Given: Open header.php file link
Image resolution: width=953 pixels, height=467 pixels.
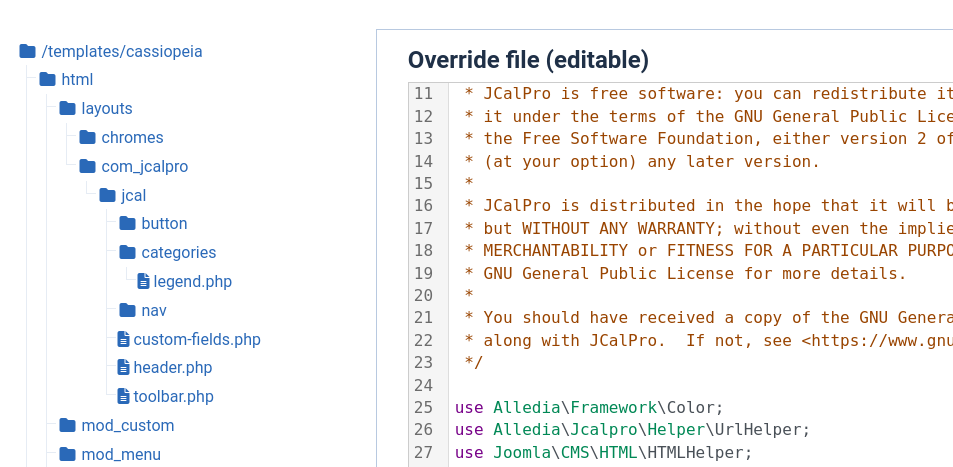Looking at the screenshot, I should coord(172,368).
